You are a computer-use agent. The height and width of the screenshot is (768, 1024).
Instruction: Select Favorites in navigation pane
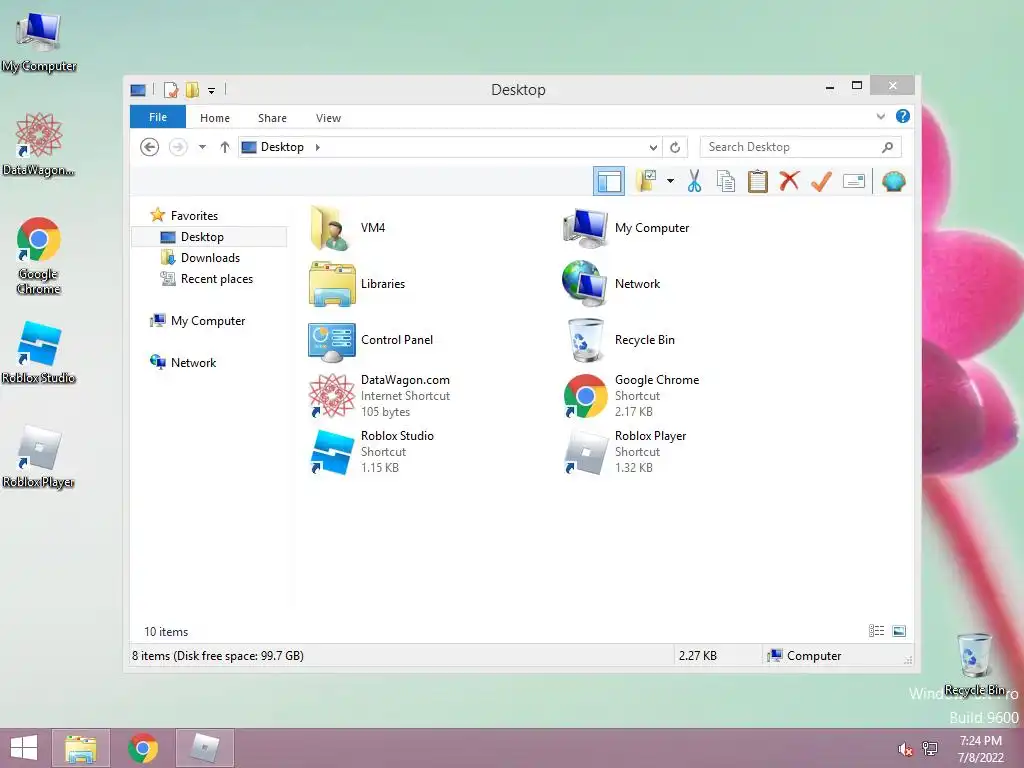(184, 215)
